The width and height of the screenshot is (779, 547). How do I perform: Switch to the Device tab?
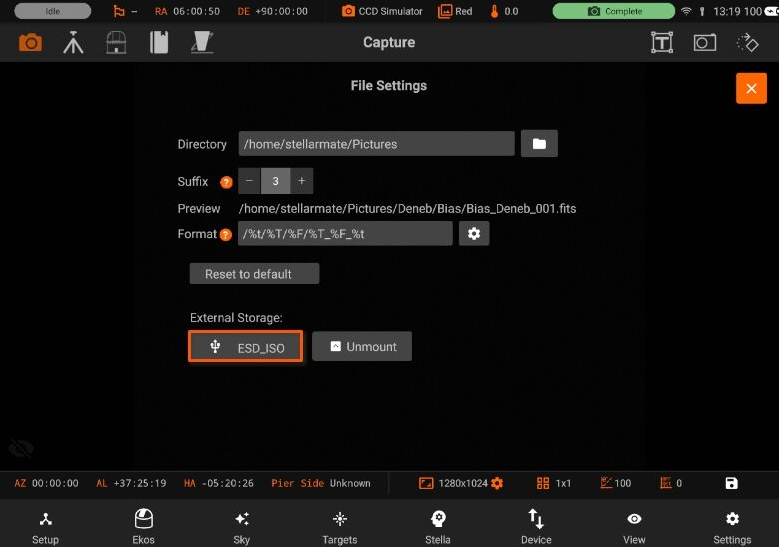(x=536, y=527)
